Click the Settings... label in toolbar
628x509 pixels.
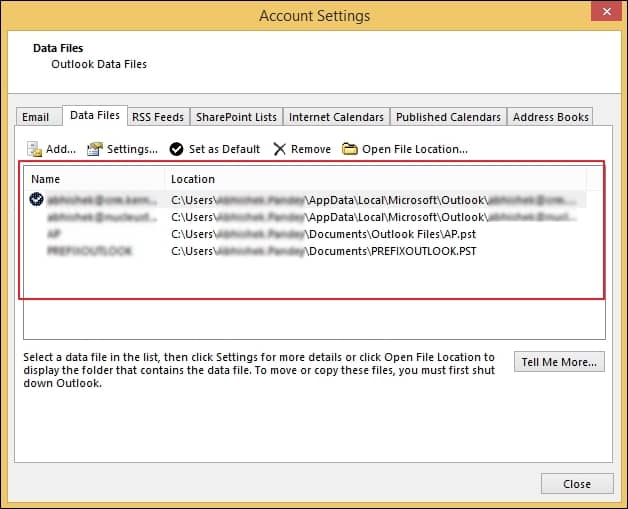point(132,149)
